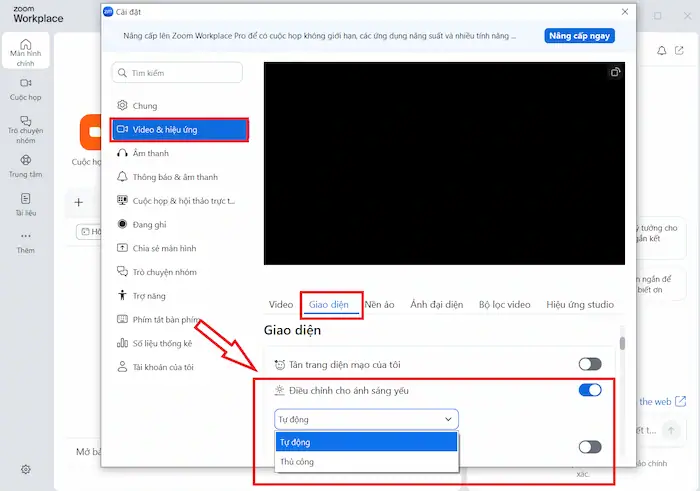Image resolution: width=700 pixels, height=491 pixels.
Task: Click the pop-out icon on video preview
Action: 614,73
